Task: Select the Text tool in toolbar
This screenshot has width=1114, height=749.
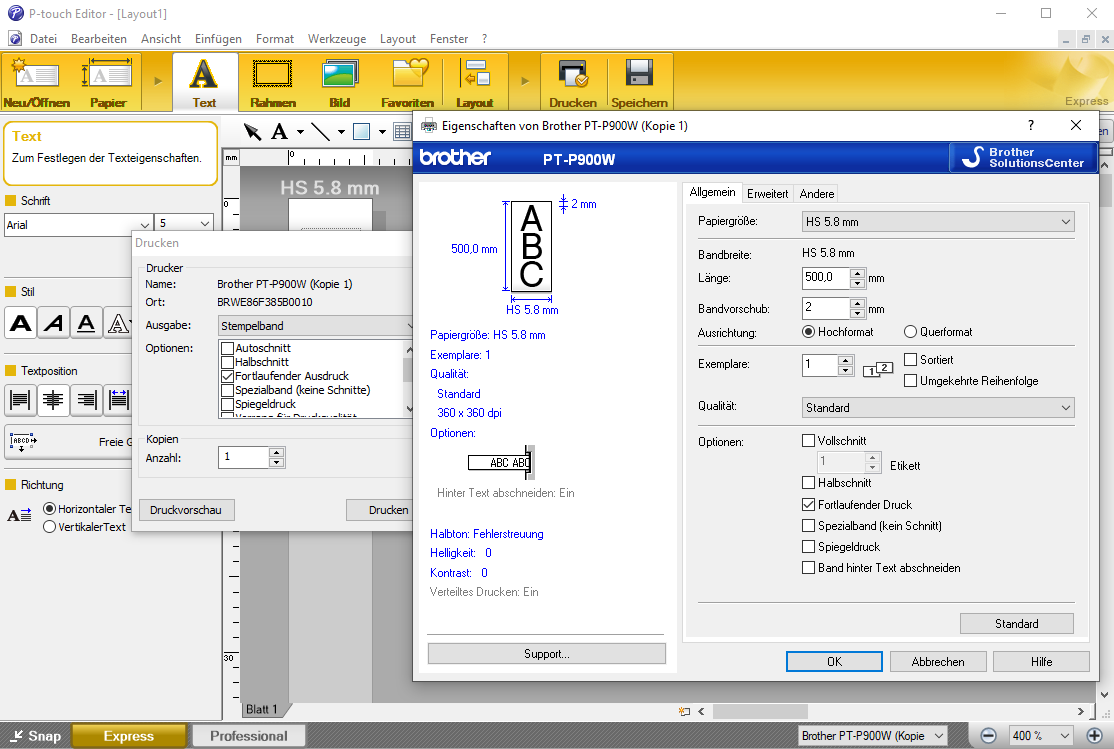Action: 204,82
